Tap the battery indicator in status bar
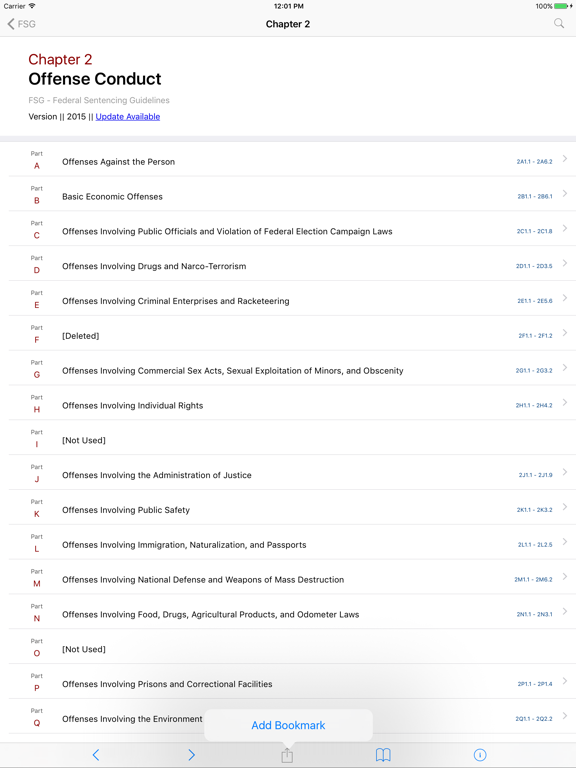This screenshot has width=576, height=768. pos(562,6)
